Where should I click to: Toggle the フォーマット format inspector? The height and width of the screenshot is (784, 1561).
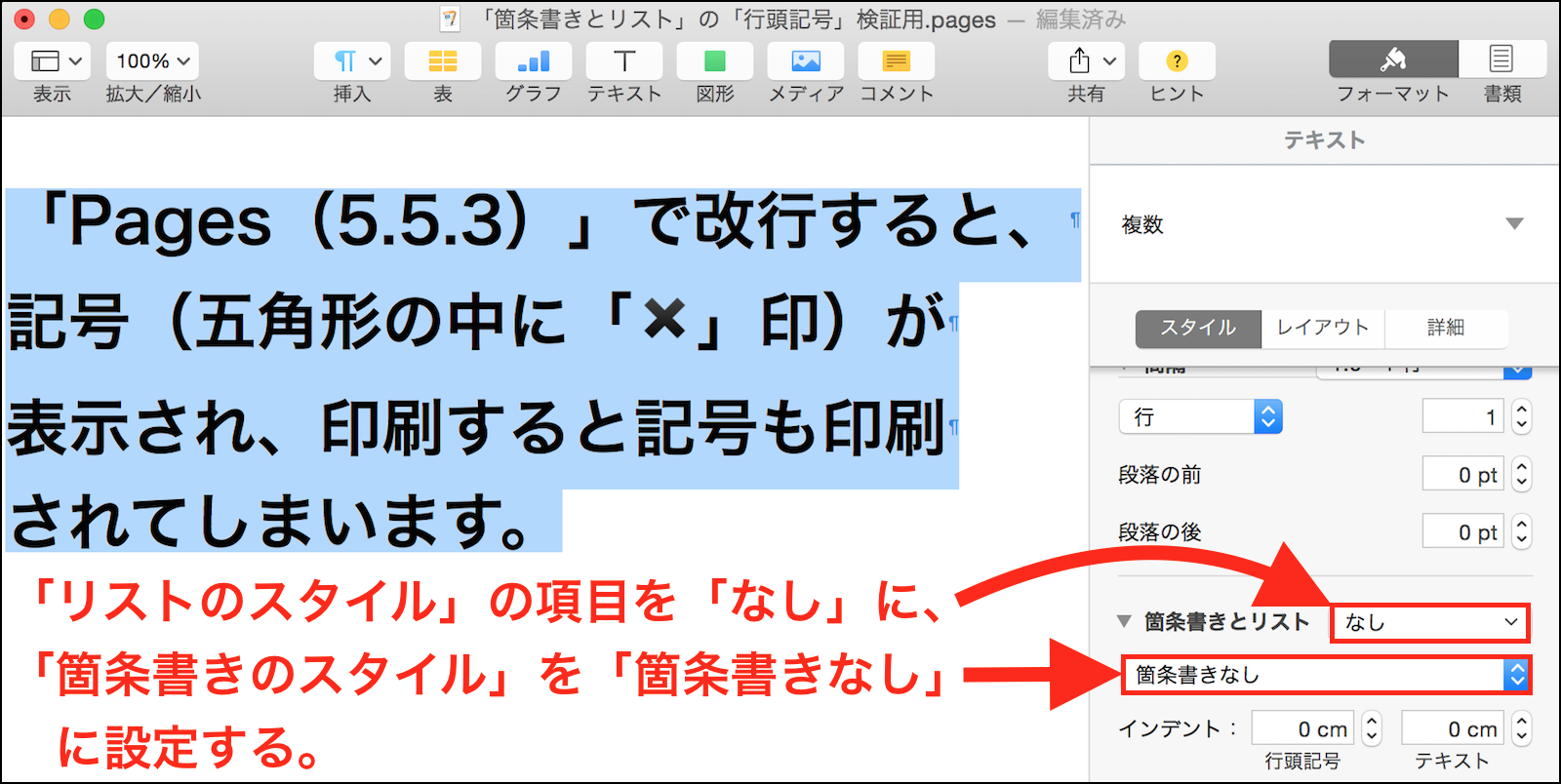coord(1393,59)
